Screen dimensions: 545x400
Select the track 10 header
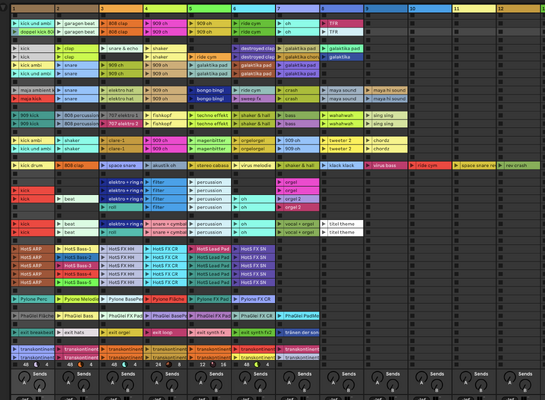click(430, 9)
